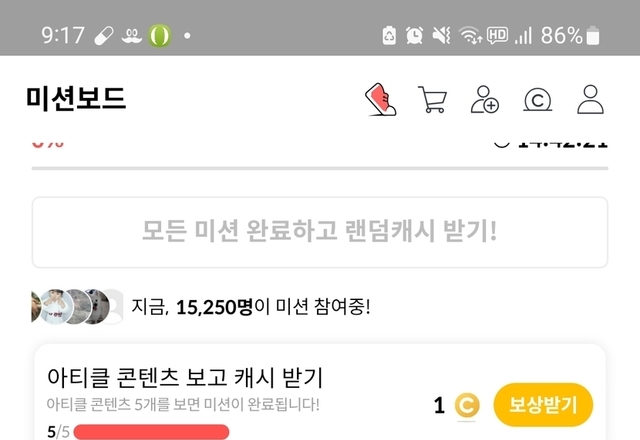Tap the 86% battery indicator
640x440 pixels.
point(570,35)
